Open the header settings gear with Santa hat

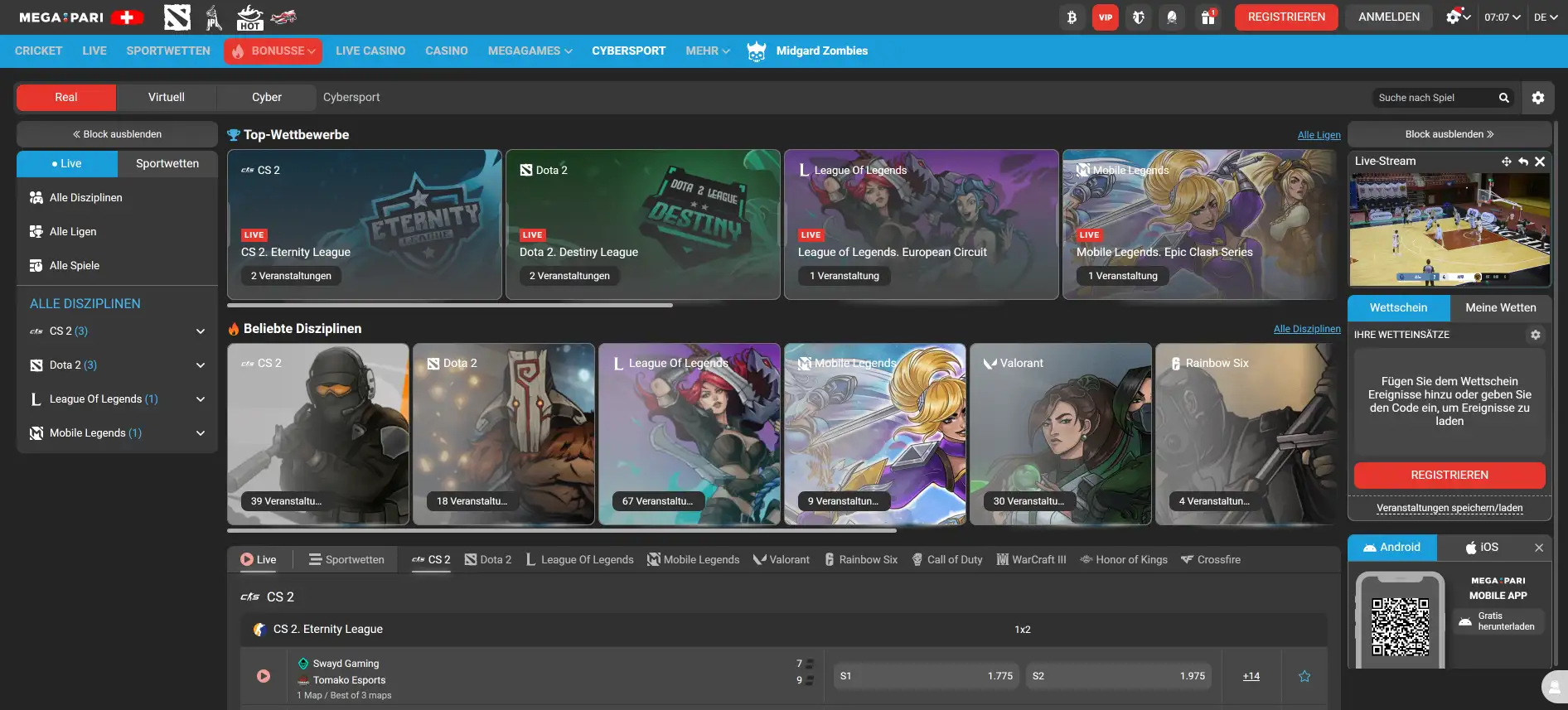1458,17
